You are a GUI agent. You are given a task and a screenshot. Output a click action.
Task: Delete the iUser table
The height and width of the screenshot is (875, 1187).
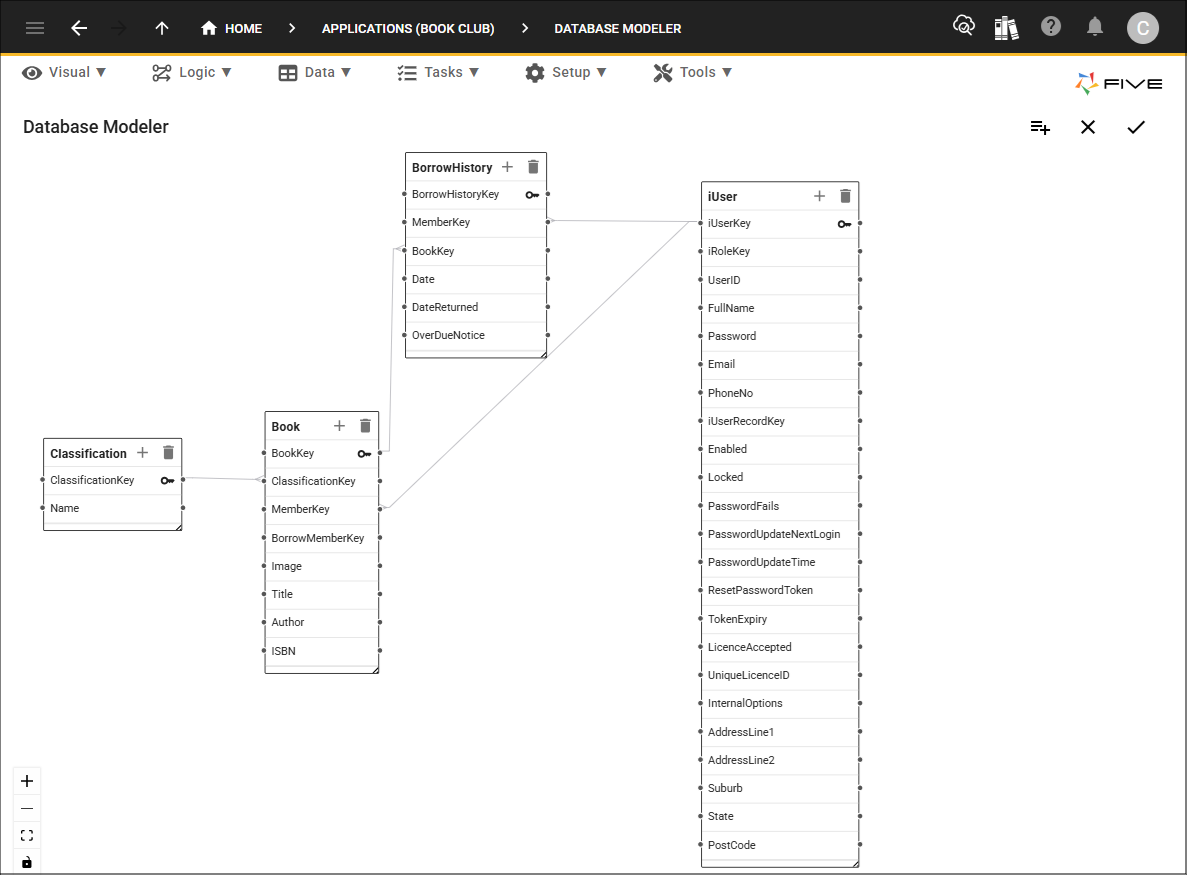pos(846,196)
